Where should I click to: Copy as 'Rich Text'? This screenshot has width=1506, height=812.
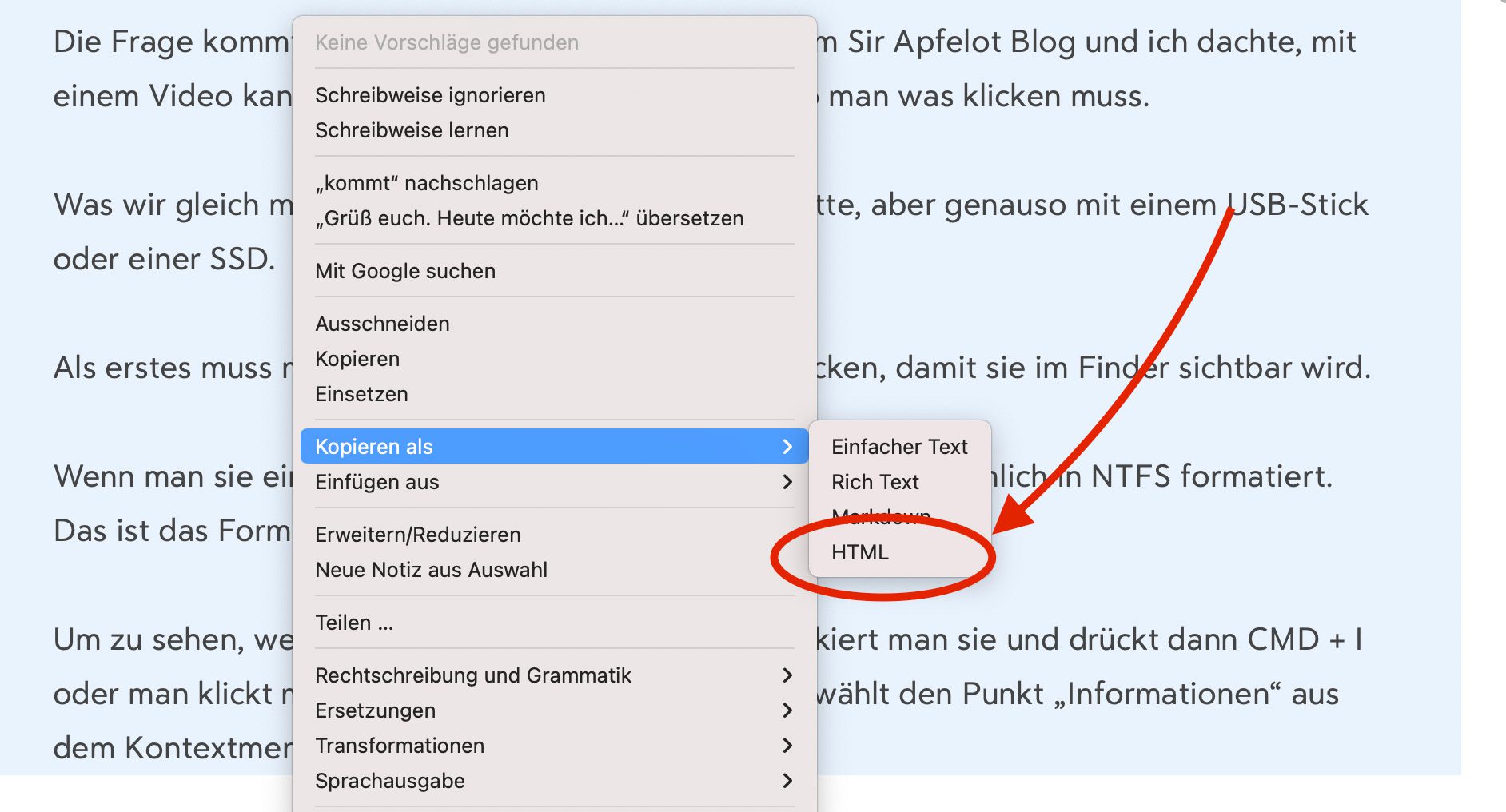click(x=900, y=482)
